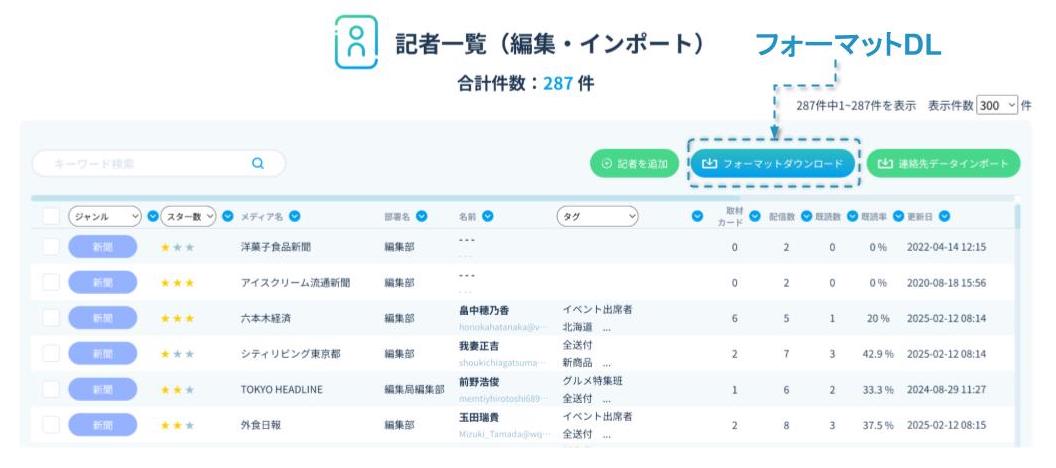
Task: Click the sort icon next to 部署名
Action: point(422,216)
